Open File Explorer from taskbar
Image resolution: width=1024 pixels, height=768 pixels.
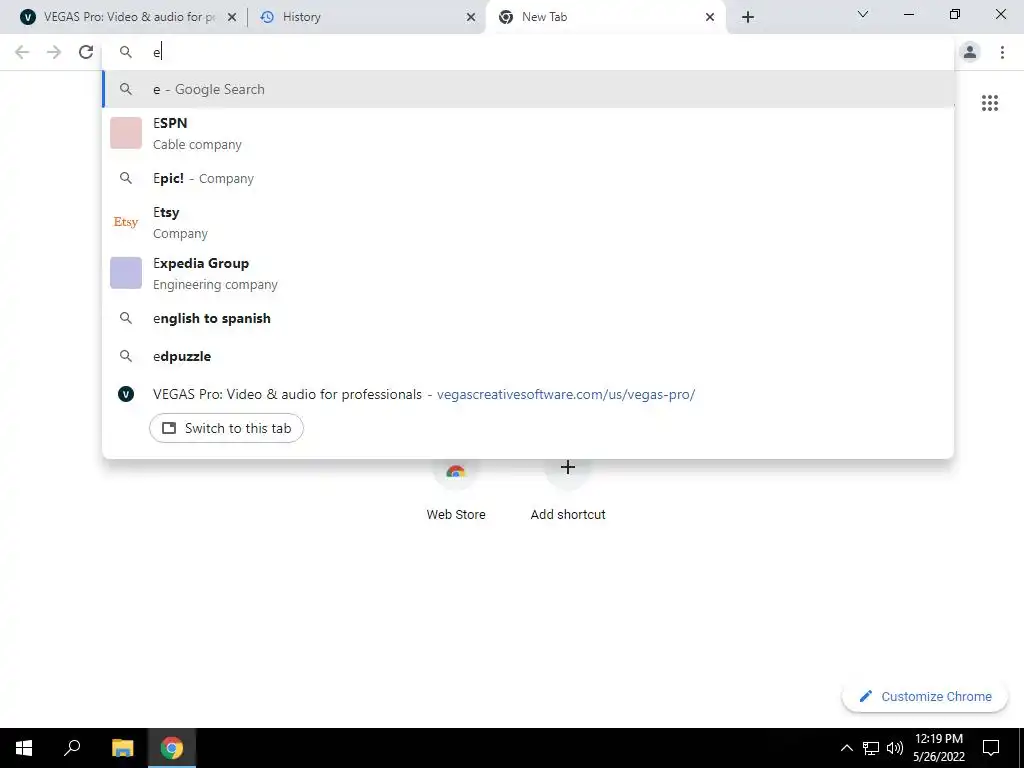[x=123, y=748]
